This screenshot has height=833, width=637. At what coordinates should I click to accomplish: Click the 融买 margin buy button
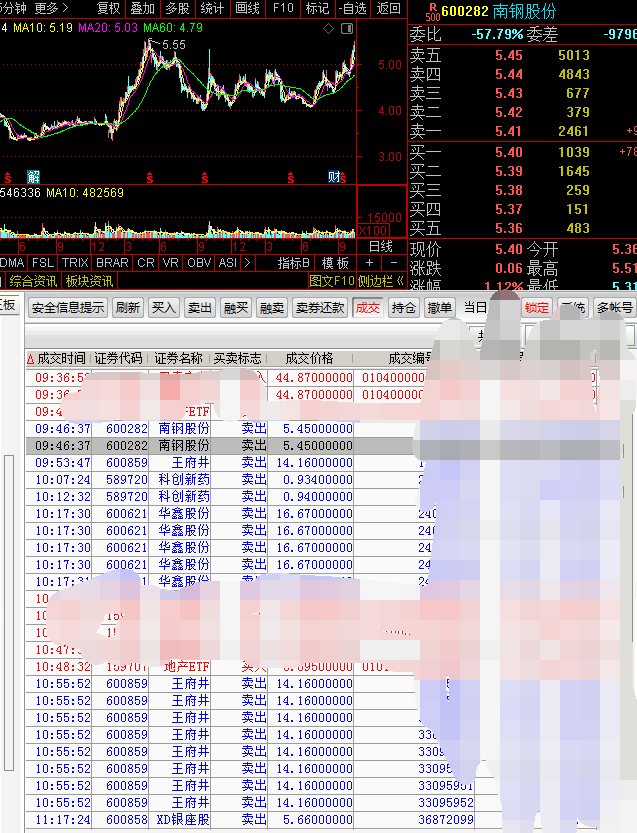(236, 308)
